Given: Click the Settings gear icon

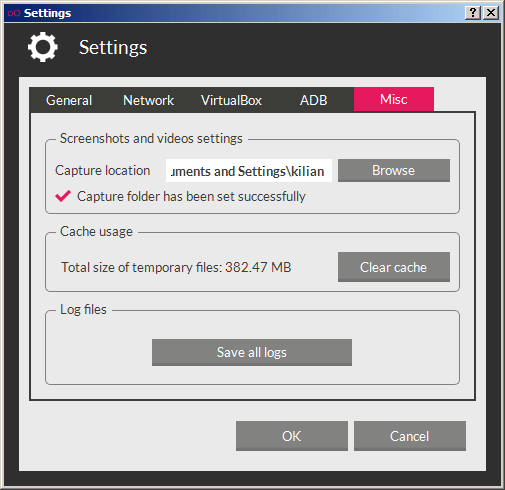Looking at the screenshot, I should [43, 47].
